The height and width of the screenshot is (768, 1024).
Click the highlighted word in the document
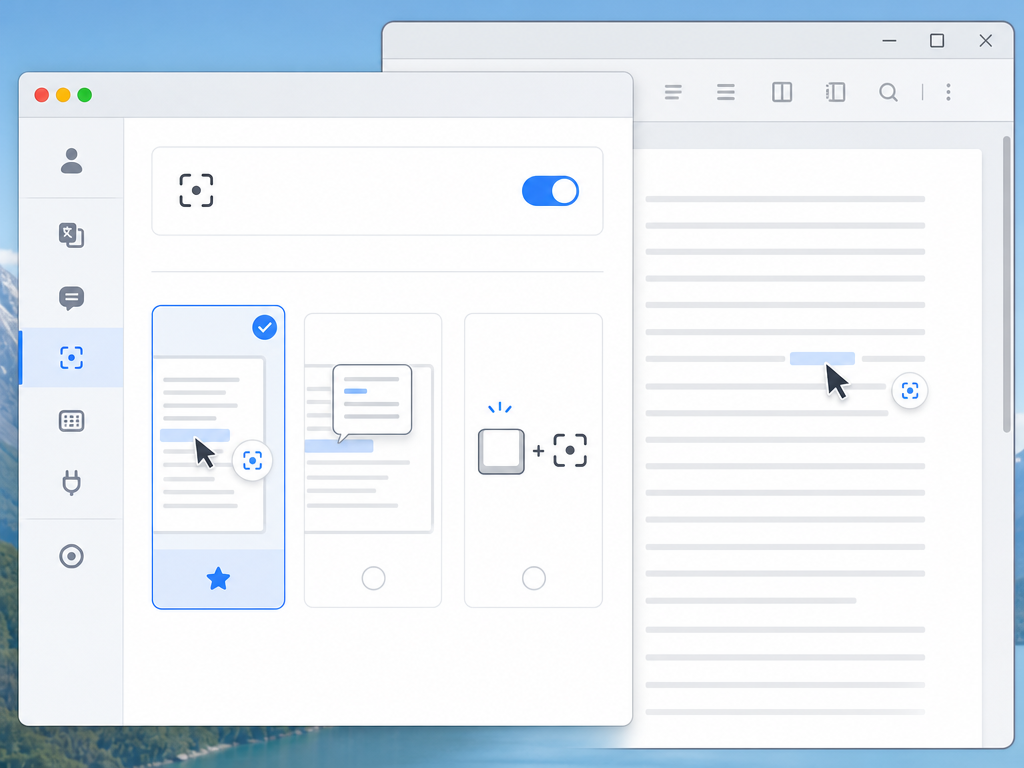coord(822,359)
